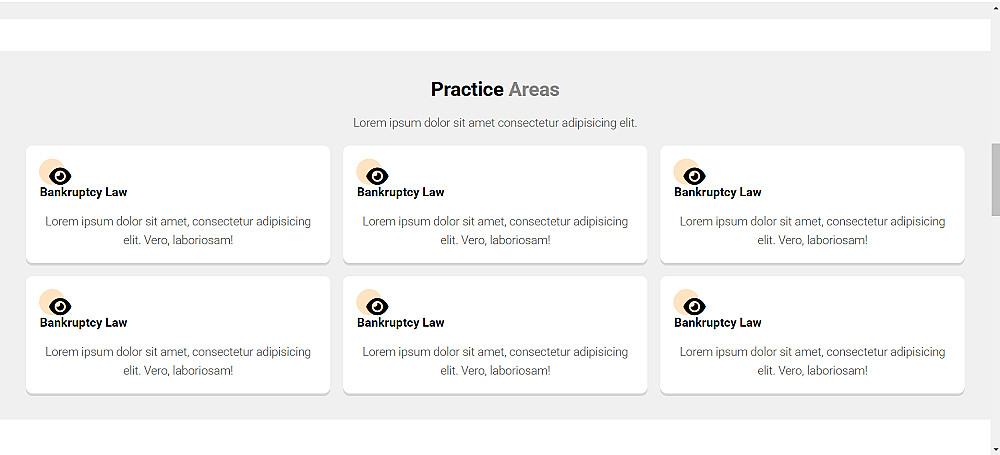
Task: Select the Bankruptcy Law title in the bottom-middle card
Action: pos(401,323)
